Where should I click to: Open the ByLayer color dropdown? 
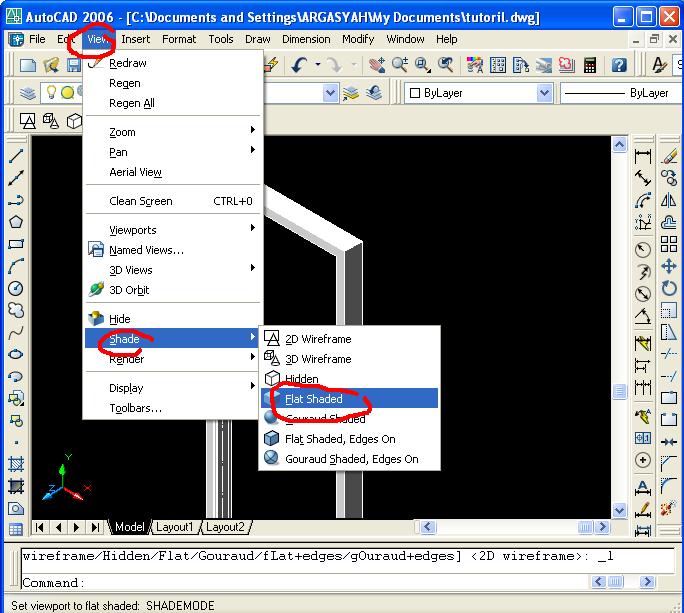(544, 93)
